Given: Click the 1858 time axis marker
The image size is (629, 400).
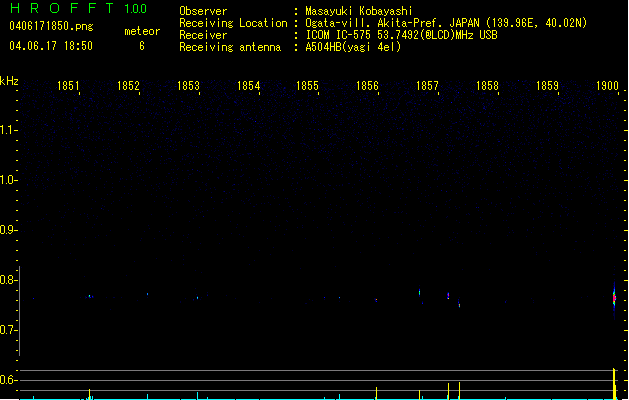Looking at the screenshot, I should (487, 86).
